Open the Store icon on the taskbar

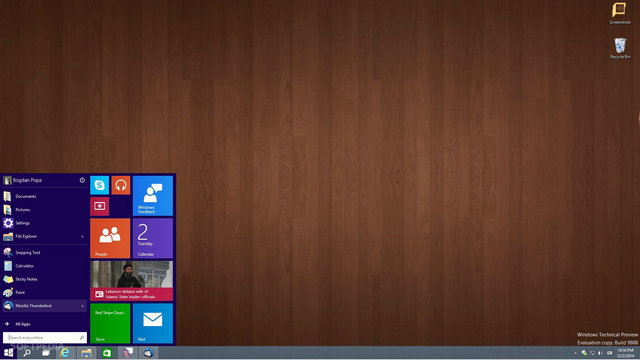[x=107, y=353]
